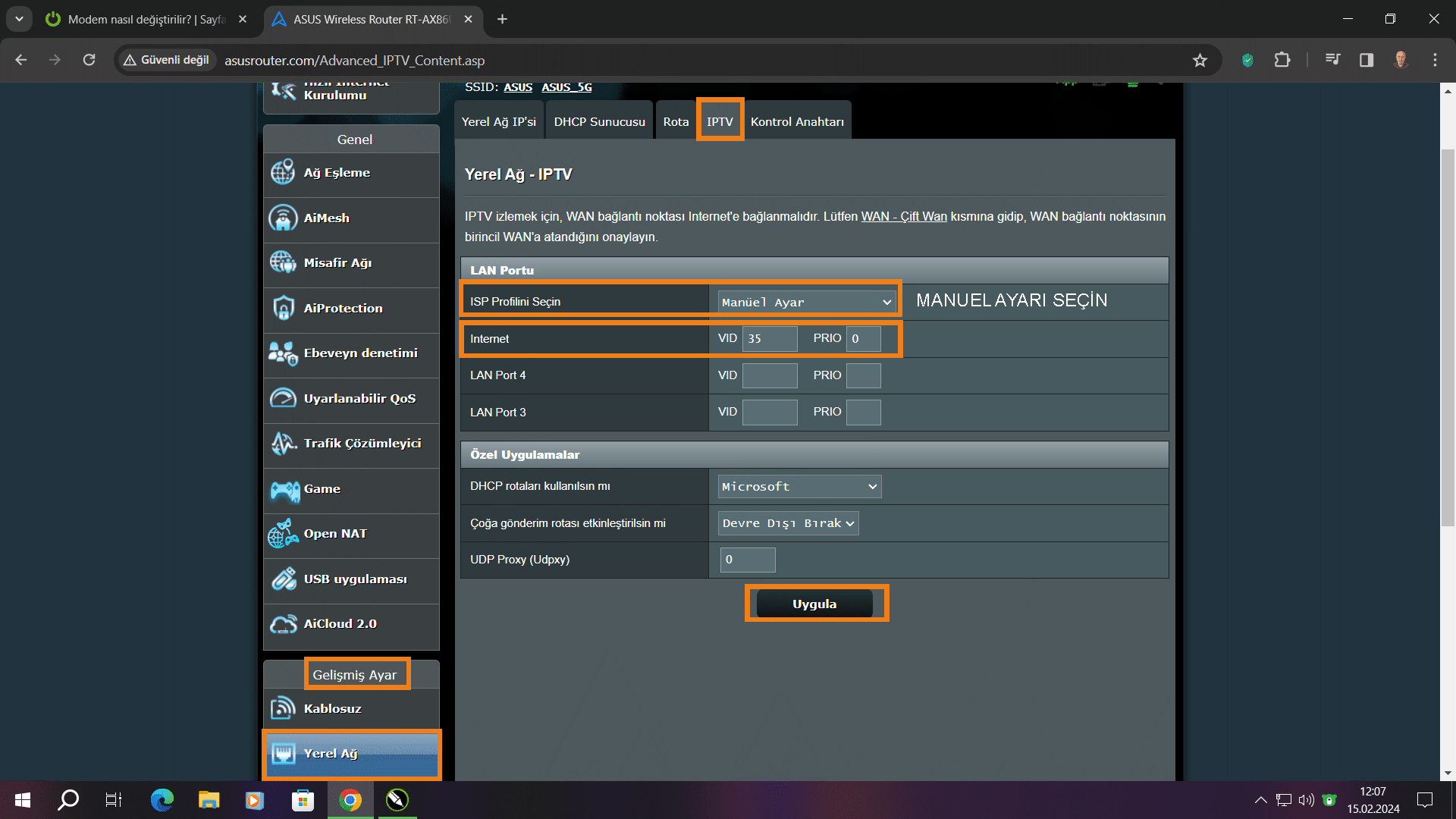
Task: Click the Internet VID input field
Action: [x=769, y=339]
